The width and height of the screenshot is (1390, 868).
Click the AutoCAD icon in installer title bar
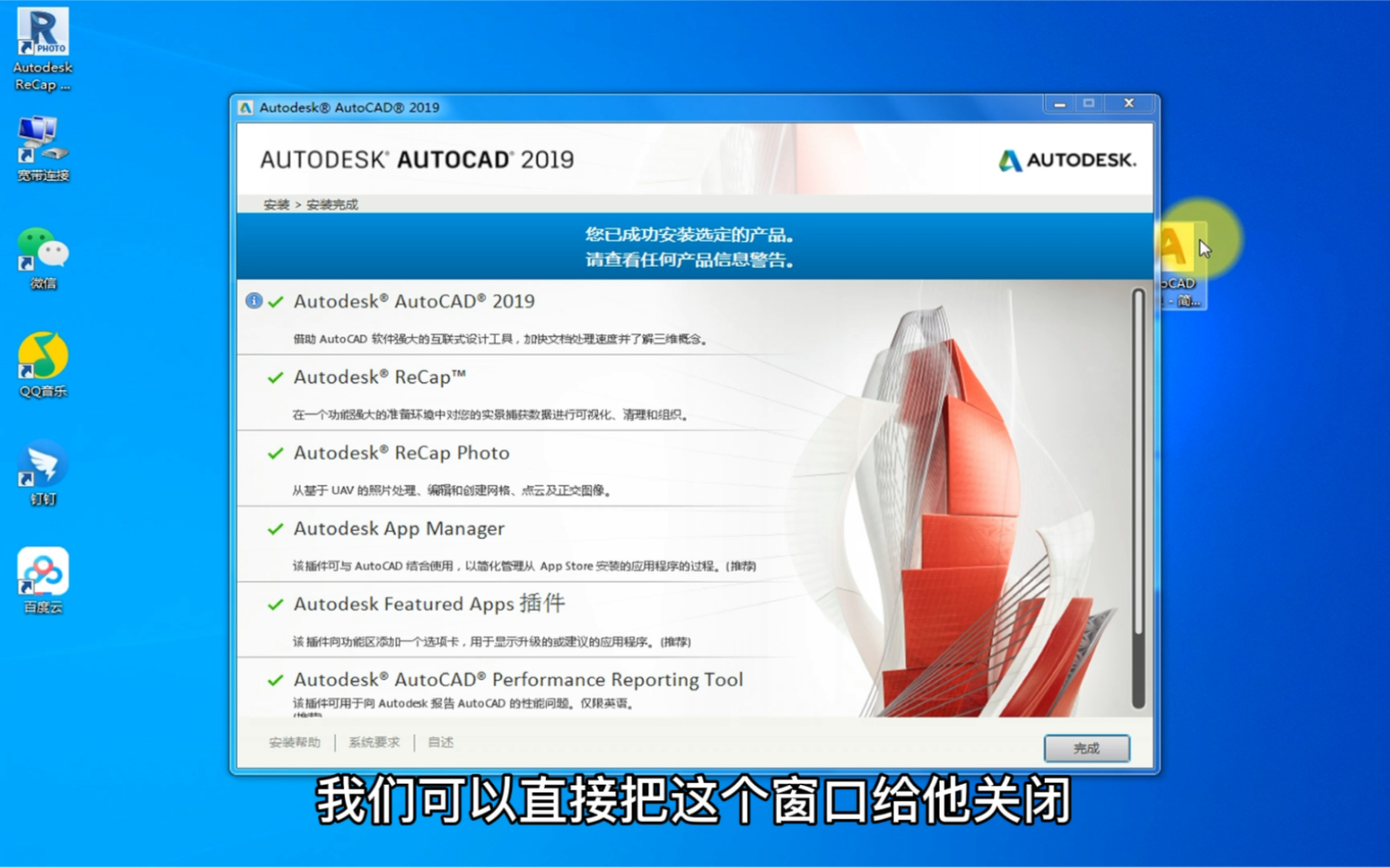click(246, 108)
